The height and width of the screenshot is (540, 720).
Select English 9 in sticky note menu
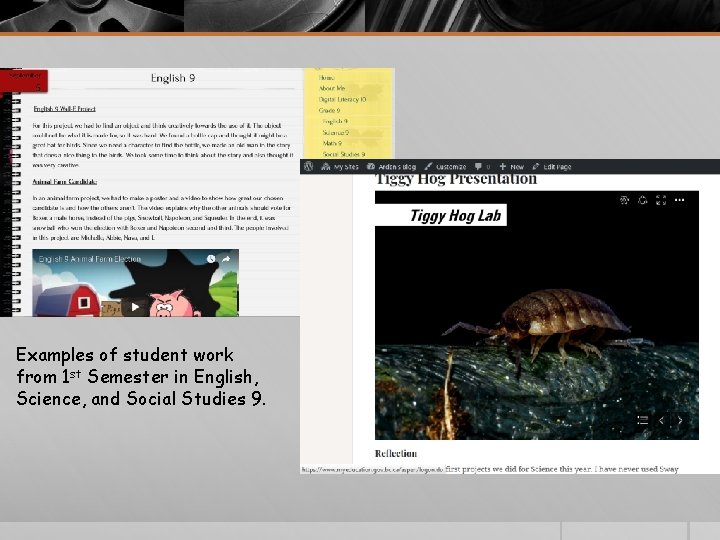point(335,121)
